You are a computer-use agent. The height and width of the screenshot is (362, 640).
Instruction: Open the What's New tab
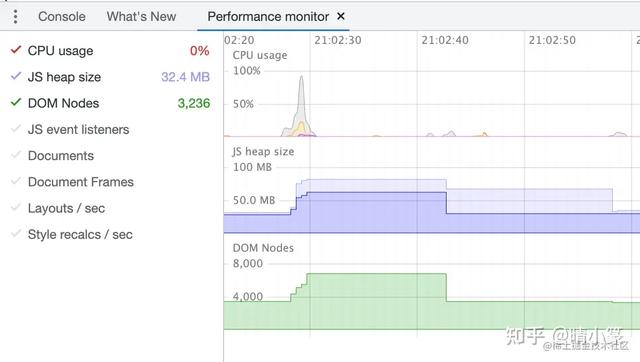pos(141,17)
